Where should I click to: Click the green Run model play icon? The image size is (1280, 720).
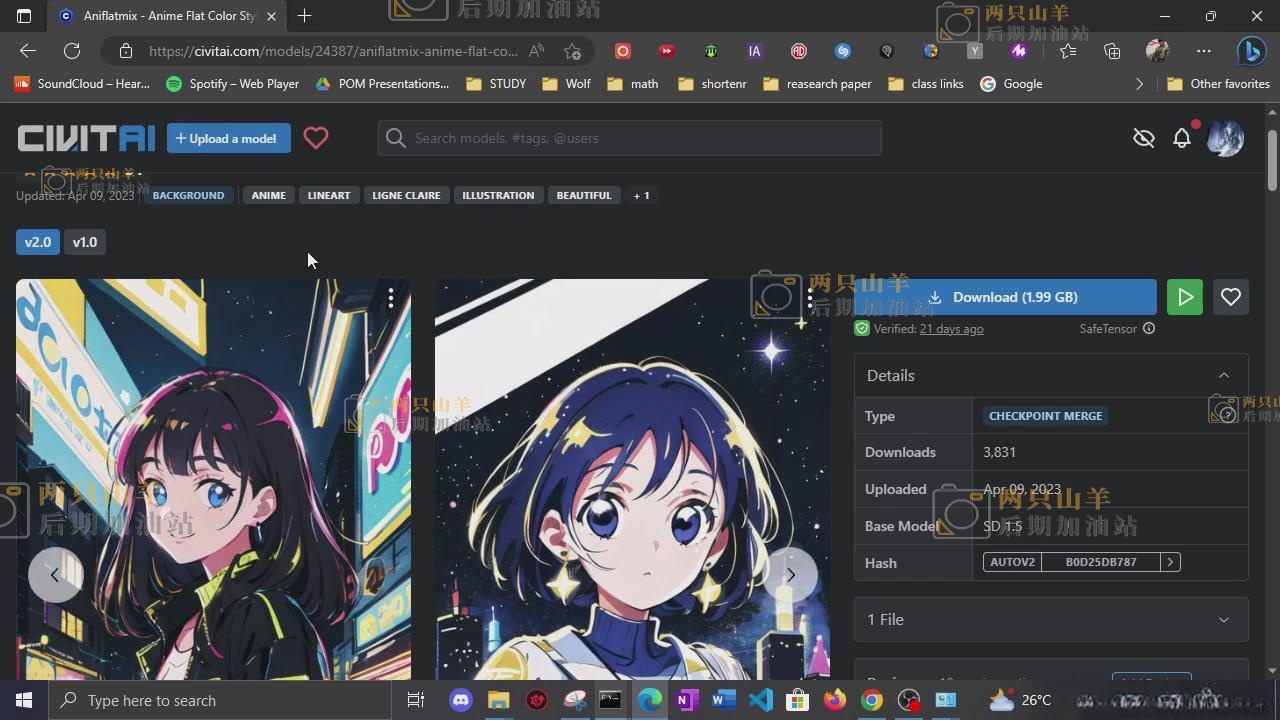[1185, 297]
